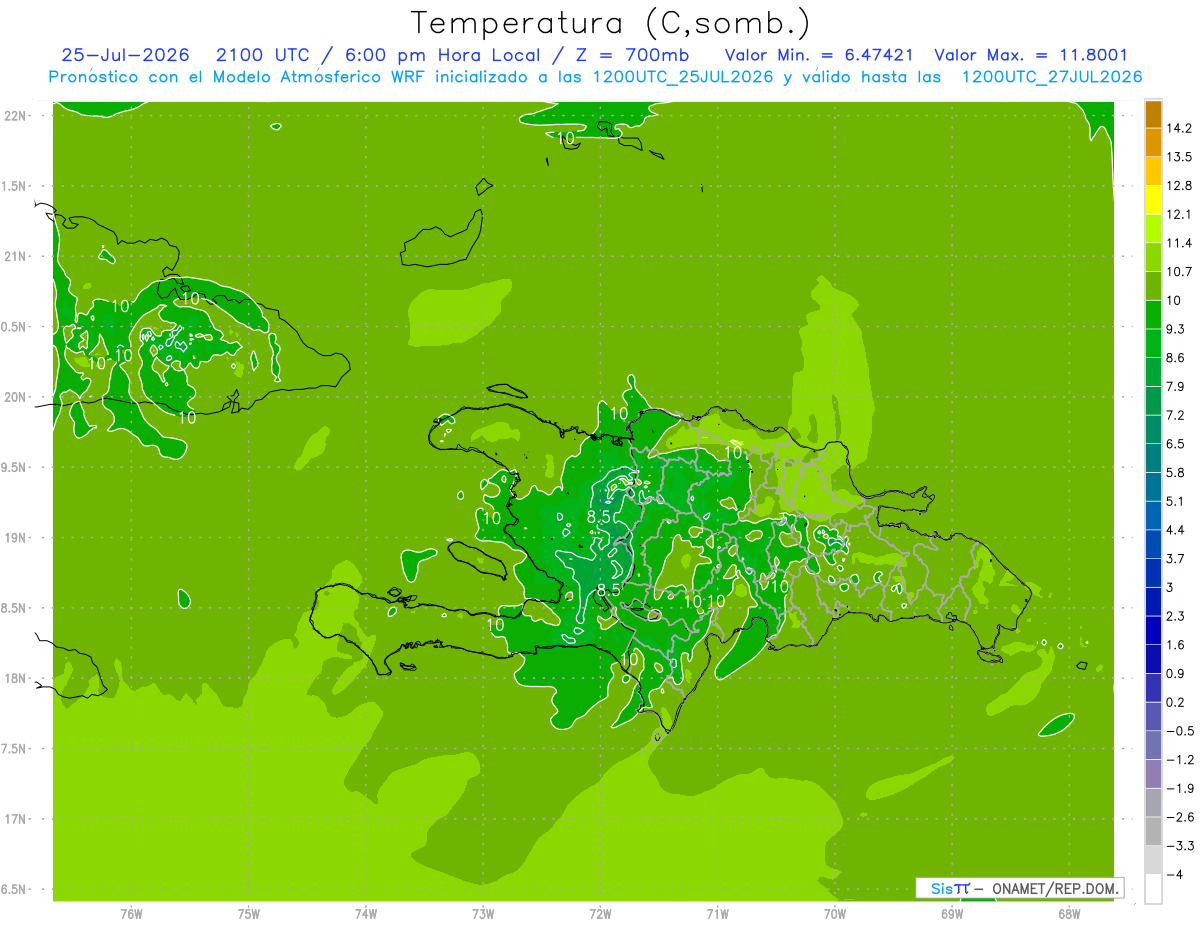The width and height of the screenshot is (1200, 927).
Task: Click the "69W" longitude axis label
Action: pyautogui.click(x=951, y=913)
